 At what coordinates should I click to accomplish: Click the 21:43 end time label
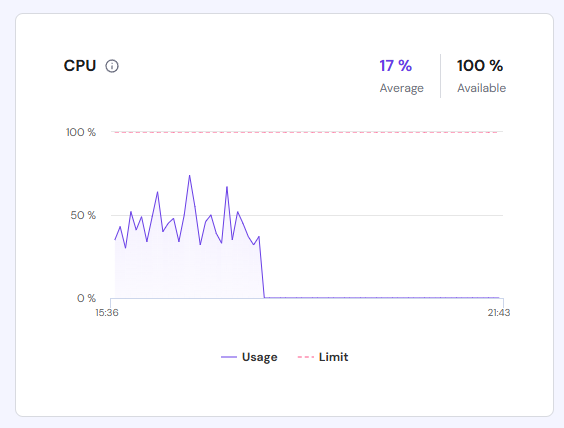(499, 313)
